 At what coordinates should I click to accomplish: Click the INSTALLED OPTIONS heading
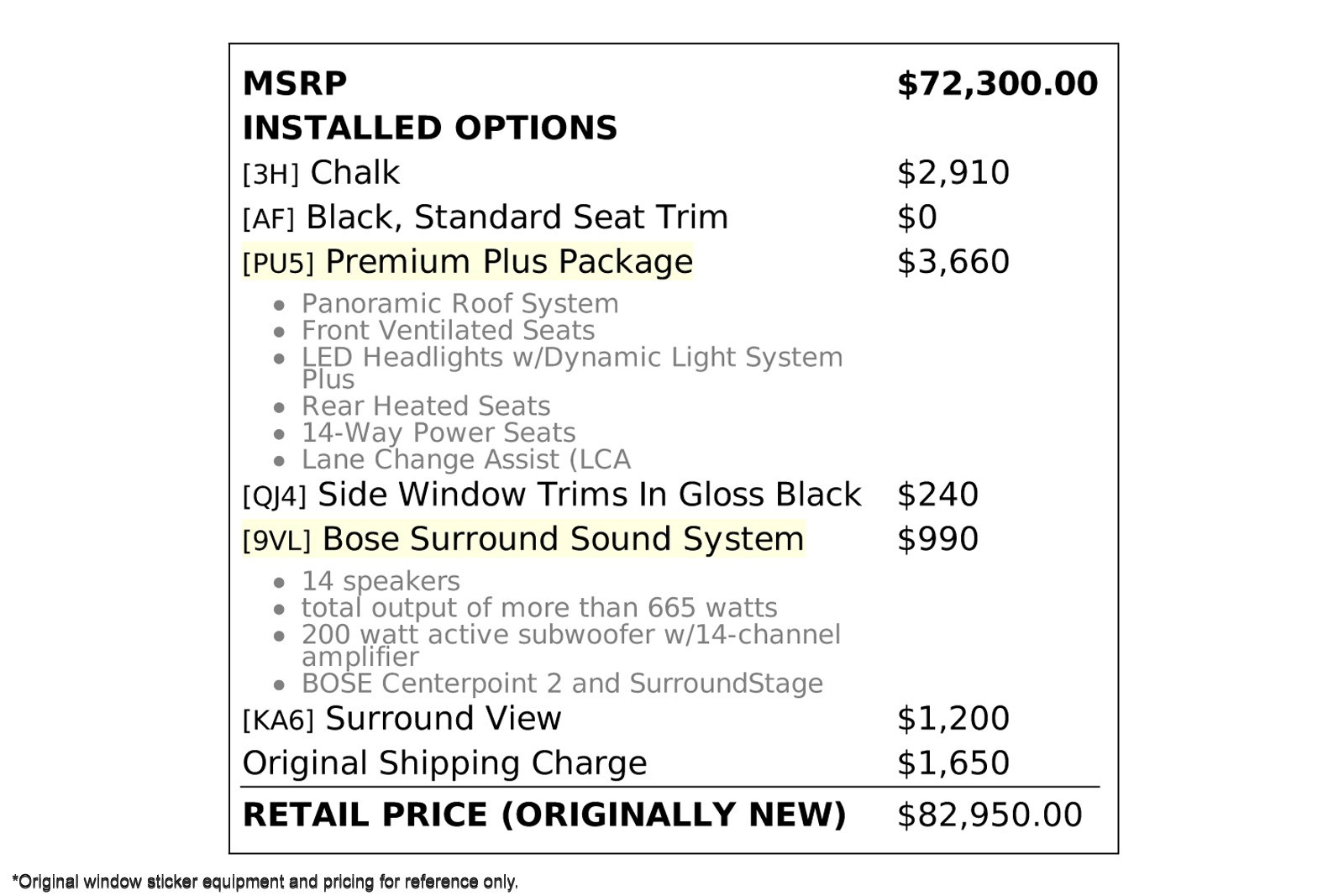click(x=429, y=128)
